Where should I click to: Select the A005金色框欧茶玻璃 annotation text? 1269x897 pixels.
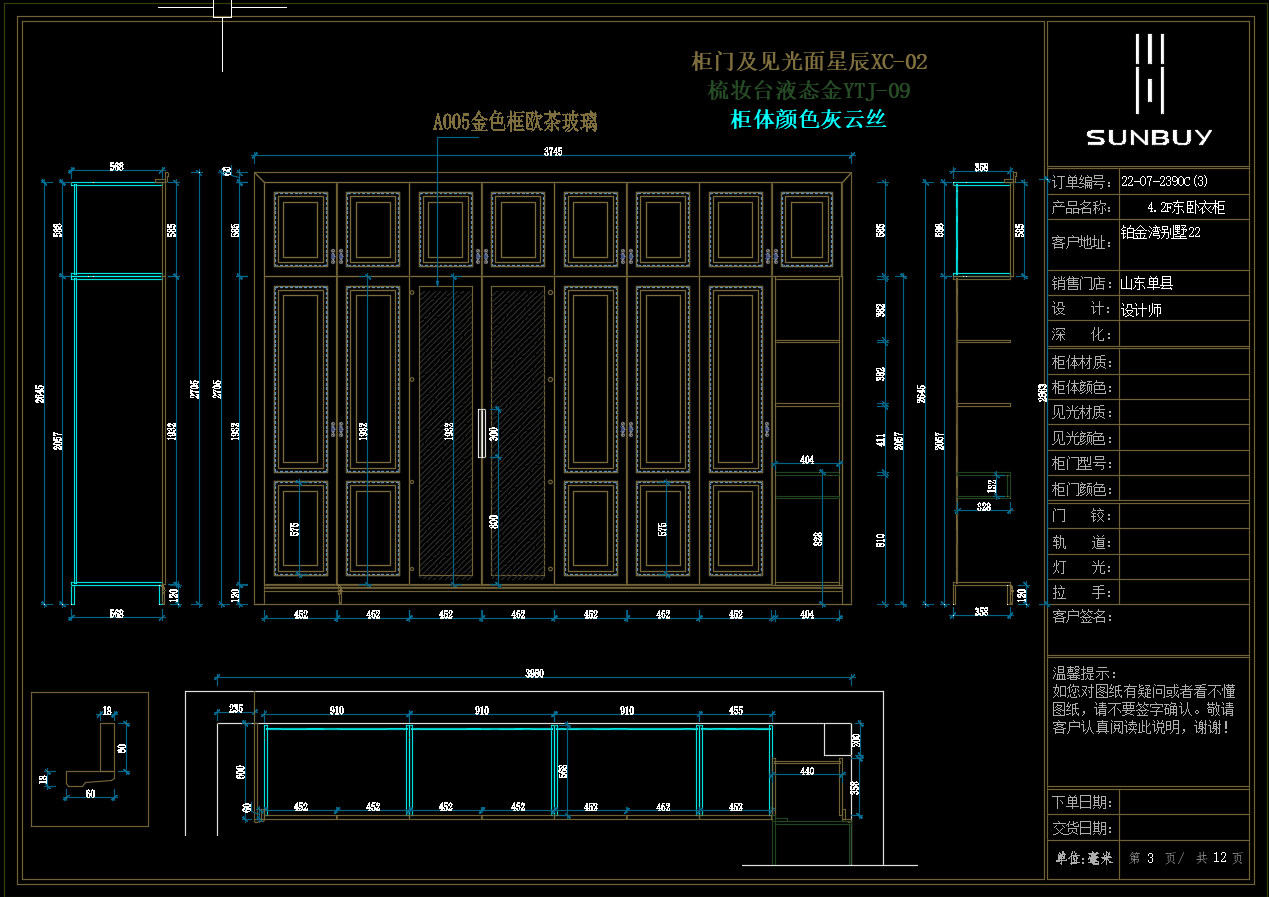tap(514, 123)
